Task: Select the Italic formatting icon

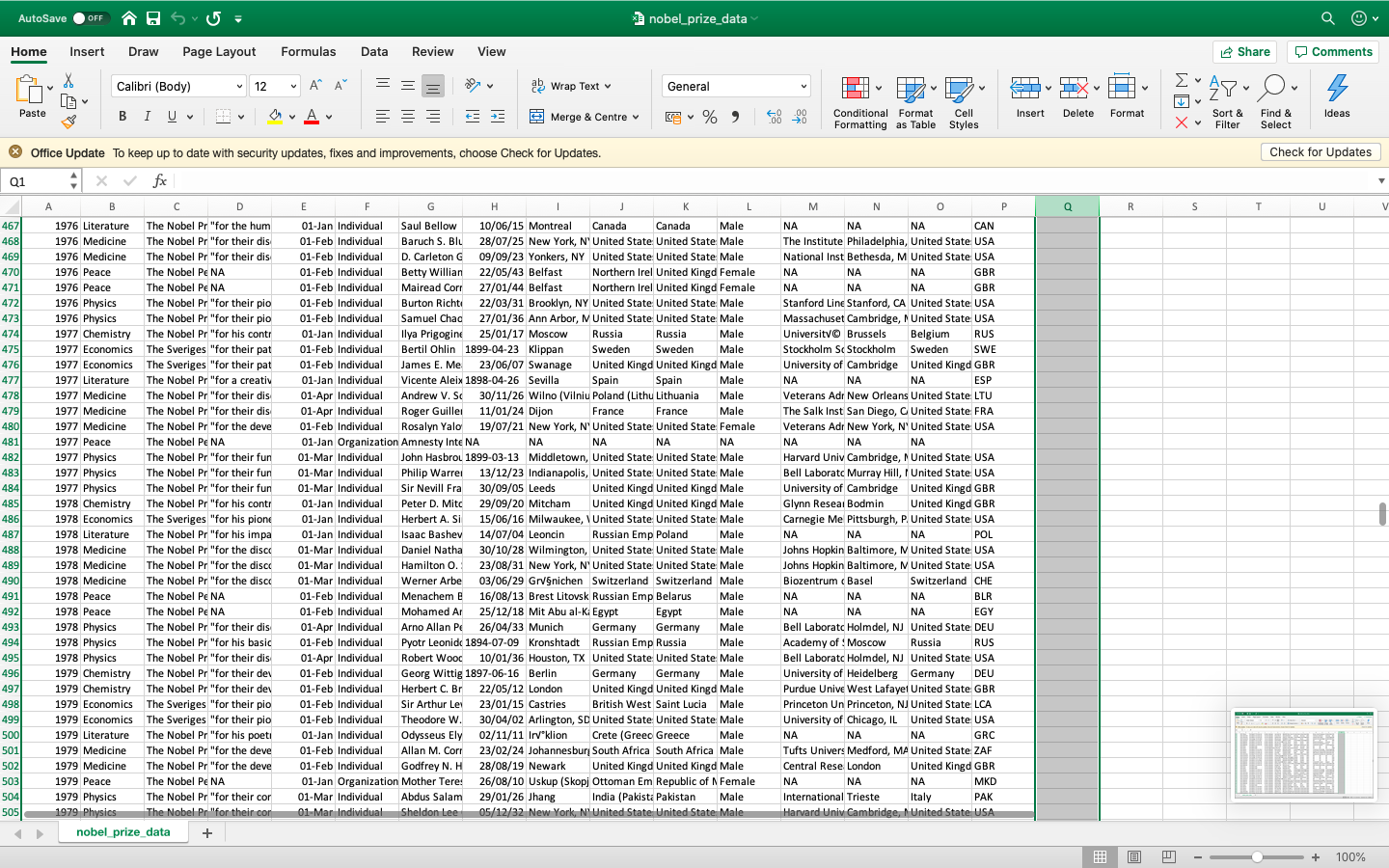Action: 146,116
